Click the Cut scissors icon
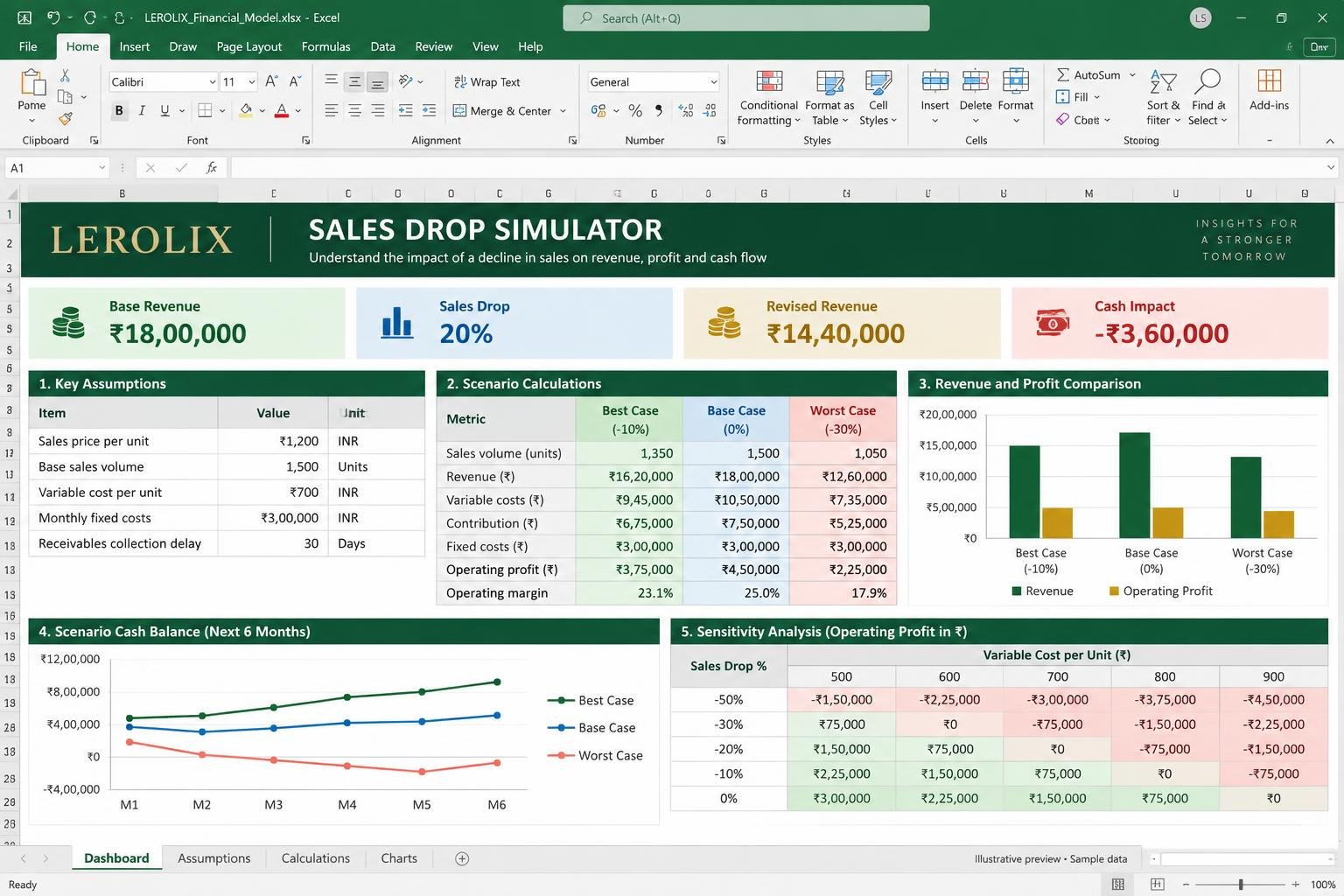The width and height of the screenshot is (1344, 896). click(65, 76)
